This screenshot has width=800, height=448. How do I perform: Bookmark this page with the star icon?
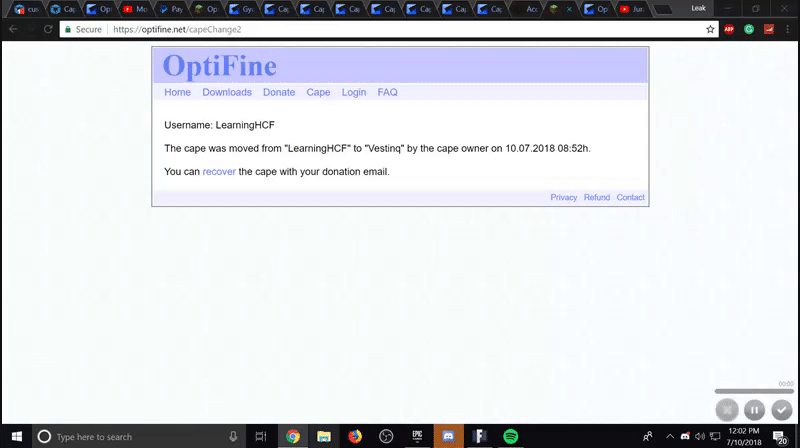(x=710, y=29)
